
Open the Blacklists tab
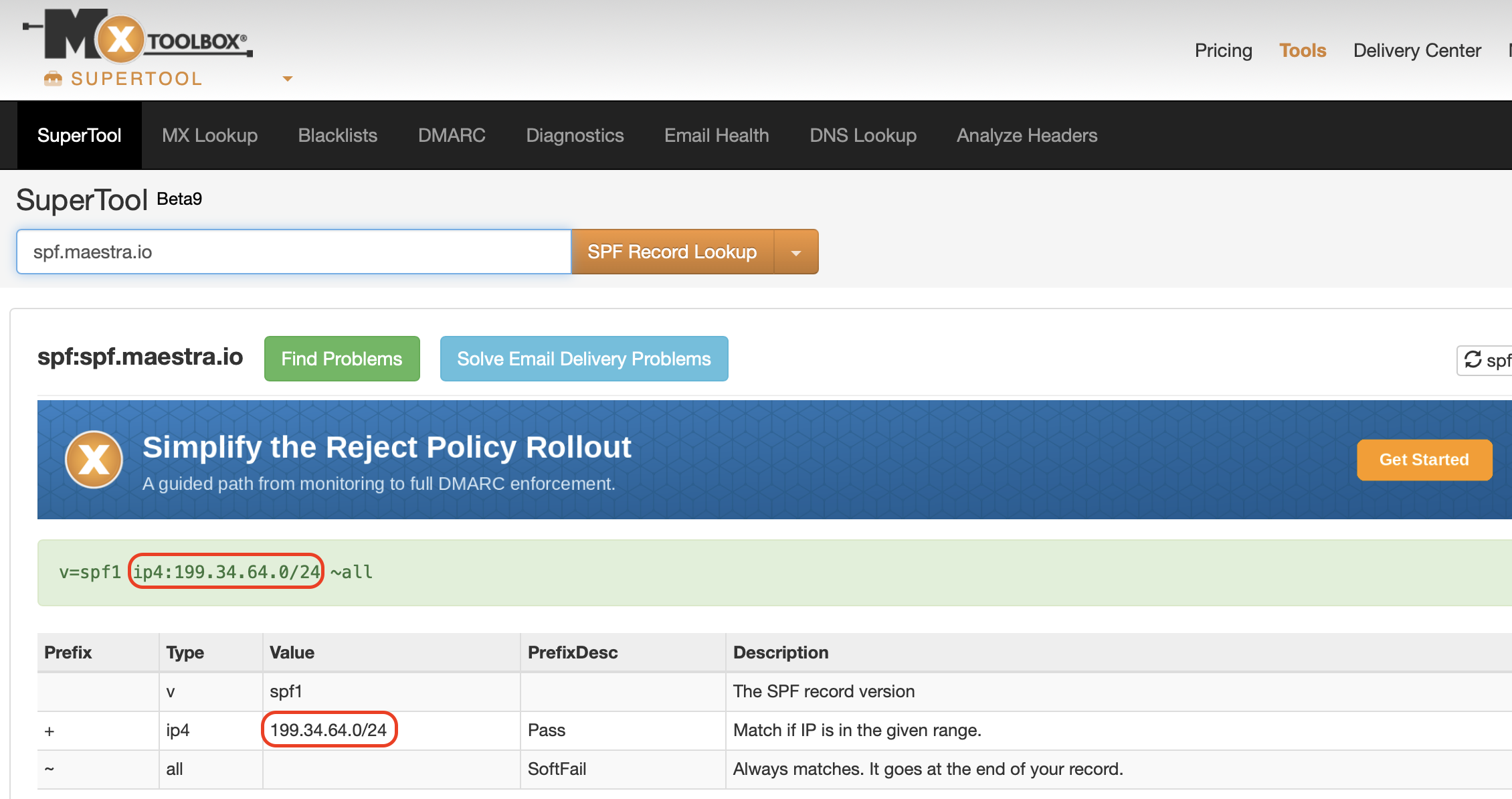click(338, 135)
